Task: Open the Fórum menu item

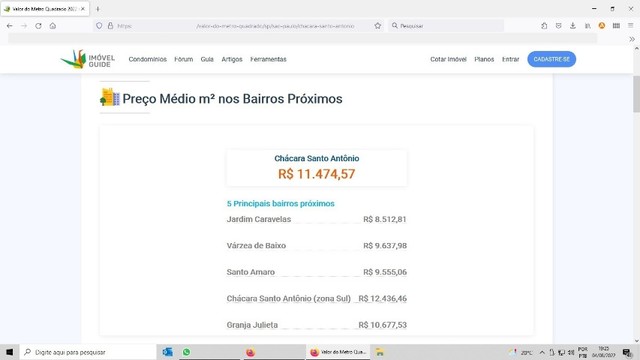Action: tap(183, 59)
